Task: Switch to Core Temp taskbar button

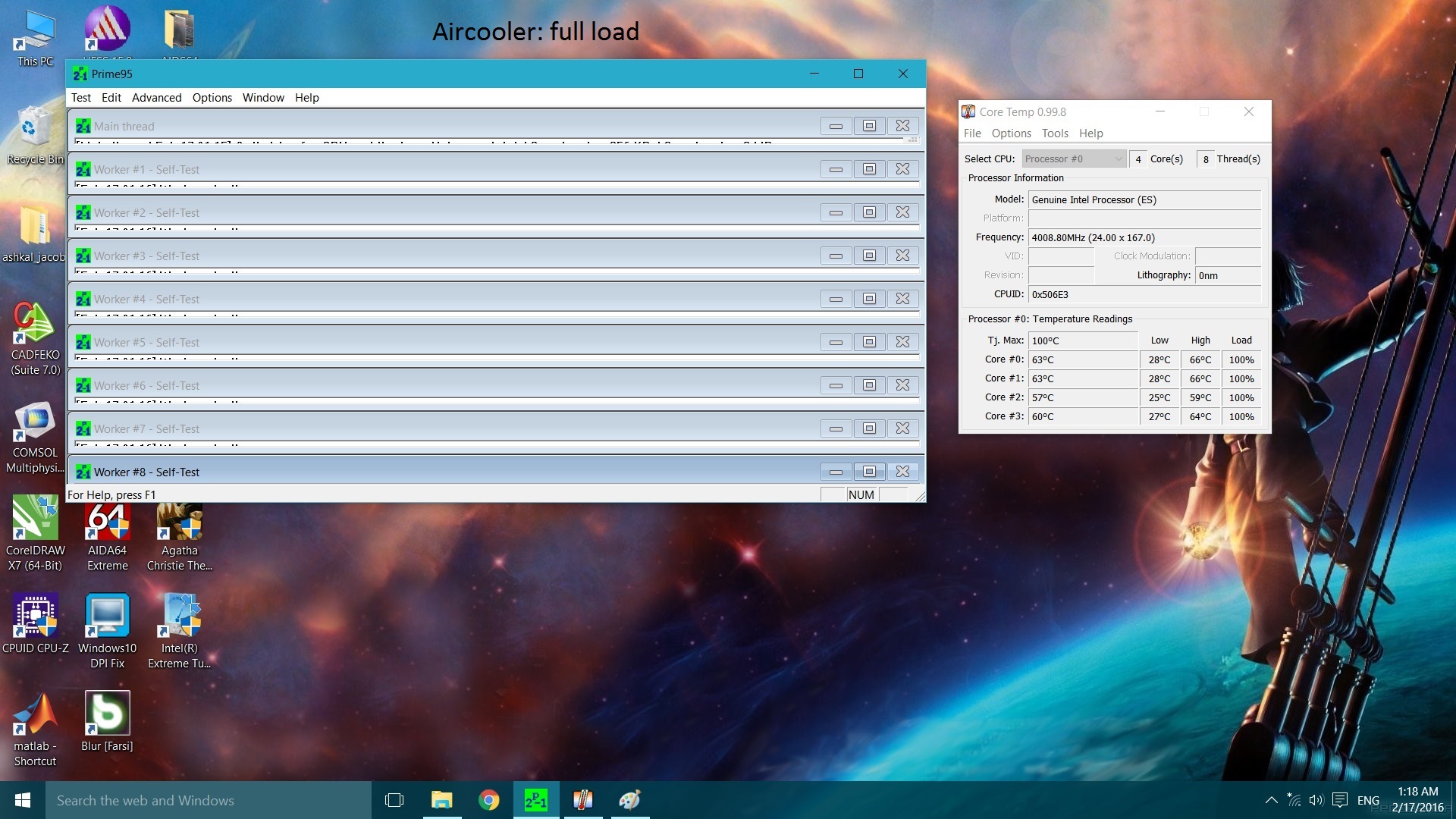Action: 582,800
